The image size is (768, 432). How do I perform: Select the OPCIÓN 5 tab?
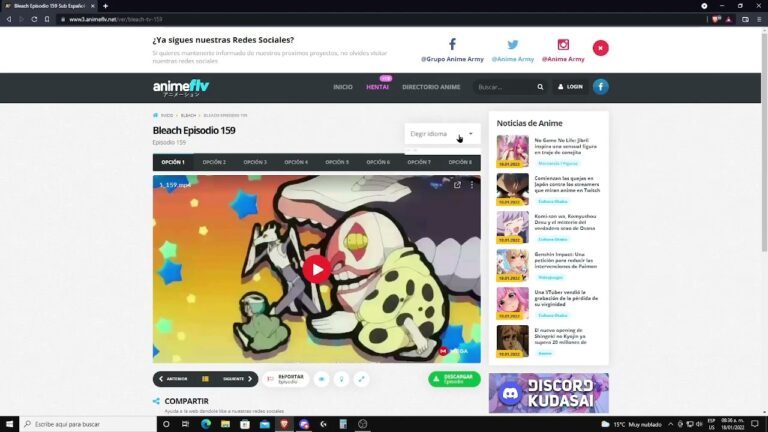click(337, 162)
